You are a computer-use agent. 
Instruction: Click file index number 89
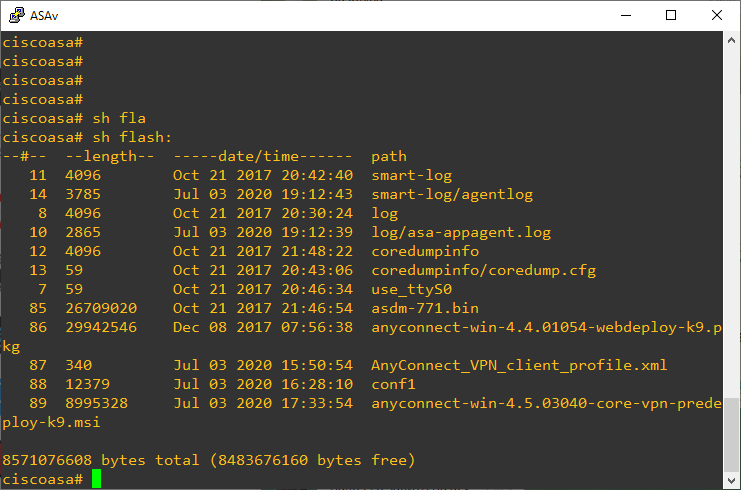click(38, 403)
